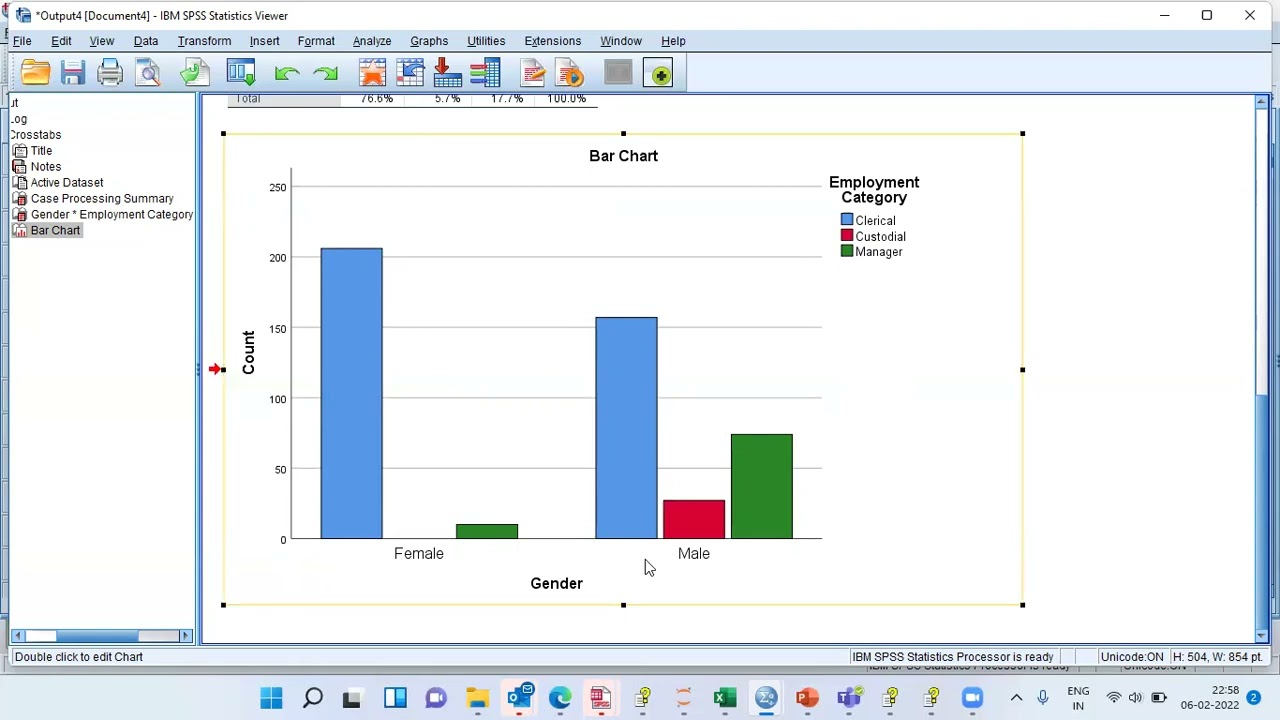This screenshot has width=1280, height=720.
Task: Open Zoom from the taskbar
Action: pyautogui.click(x=972, y=698)
